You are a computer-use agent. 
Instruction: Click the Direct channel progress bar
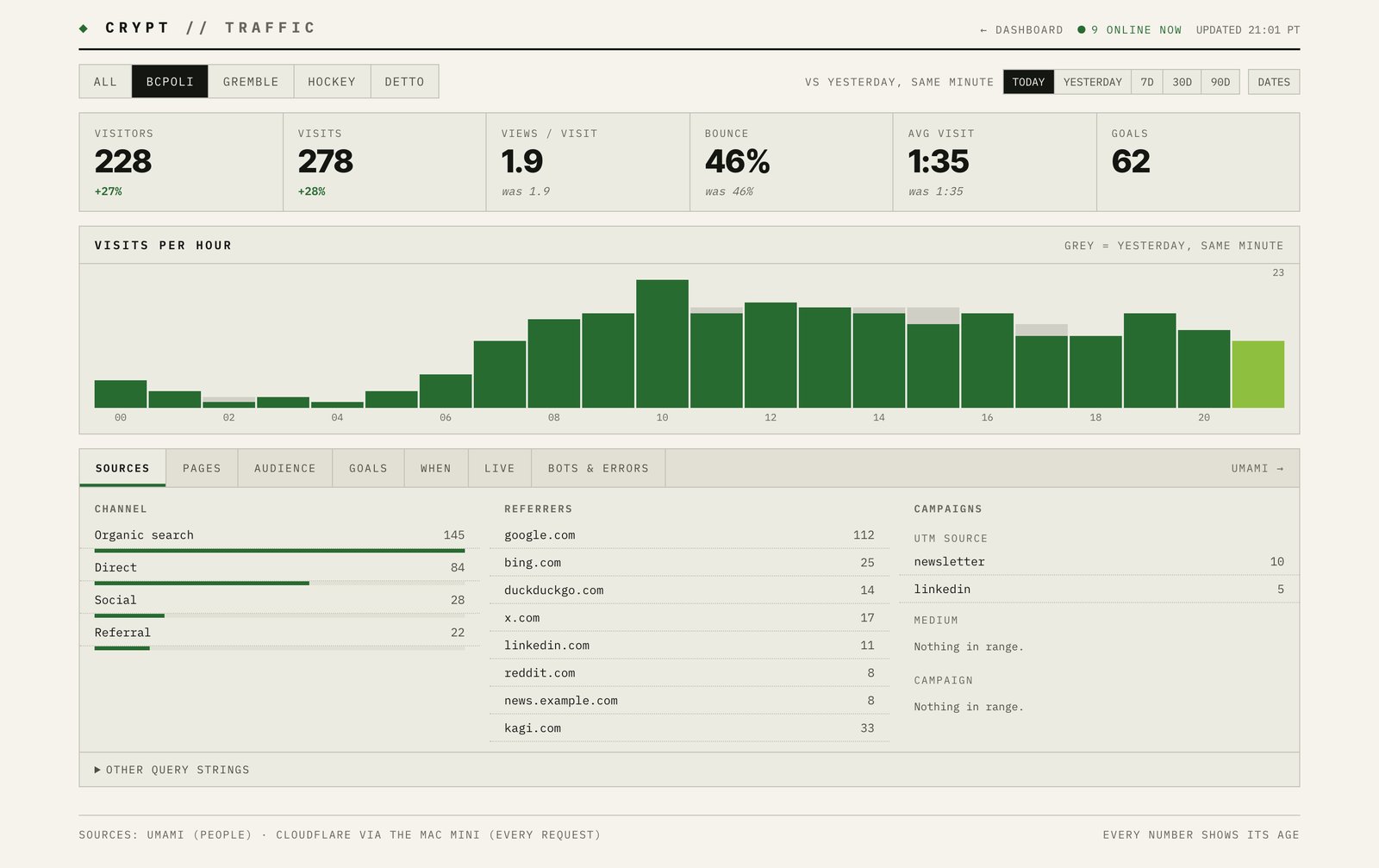279,584
